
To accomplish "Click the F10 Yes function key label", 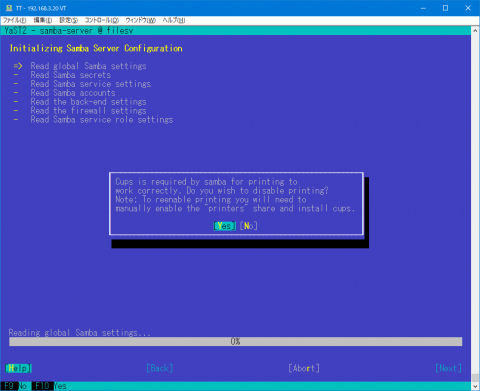I will pos(49,386).
